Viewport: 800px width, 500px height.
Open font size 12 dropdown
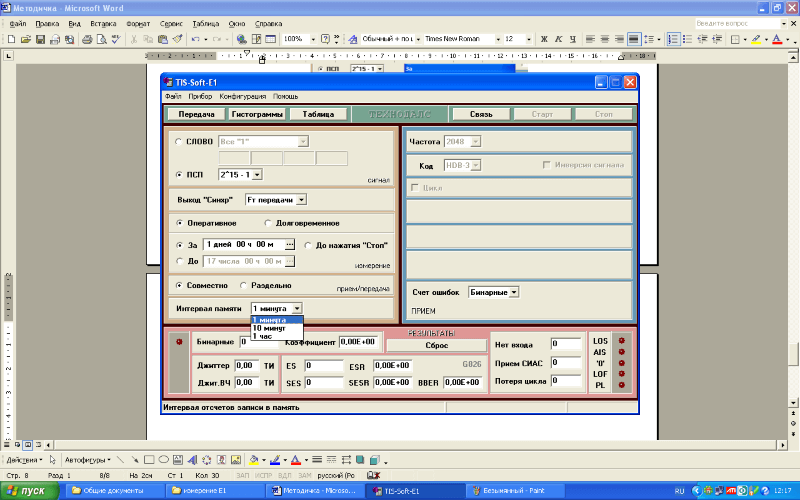529,39
